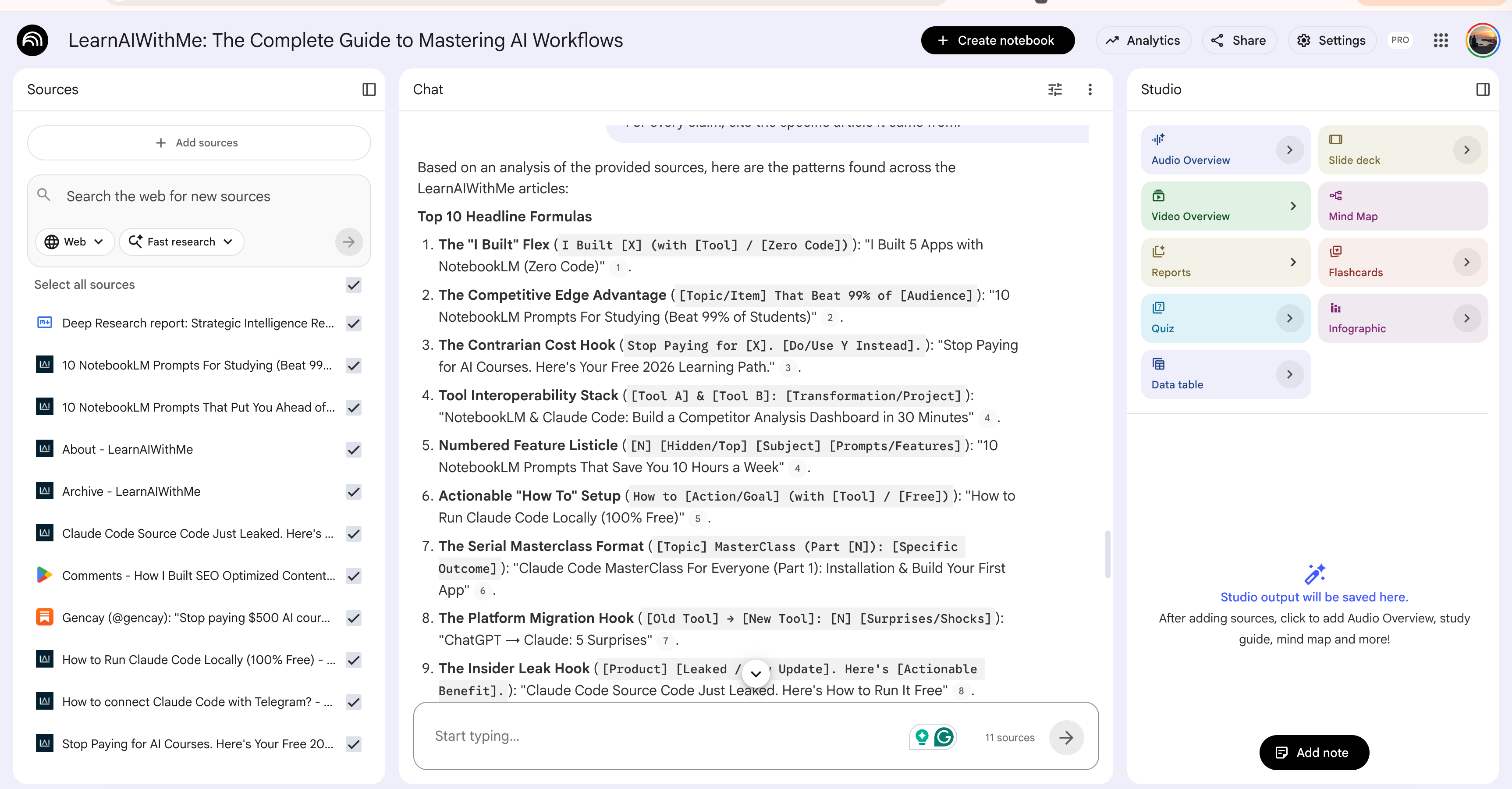Screen dimensions: 1512x789
Task: Open chat three-dot options menu
Action: [1090, 89]
